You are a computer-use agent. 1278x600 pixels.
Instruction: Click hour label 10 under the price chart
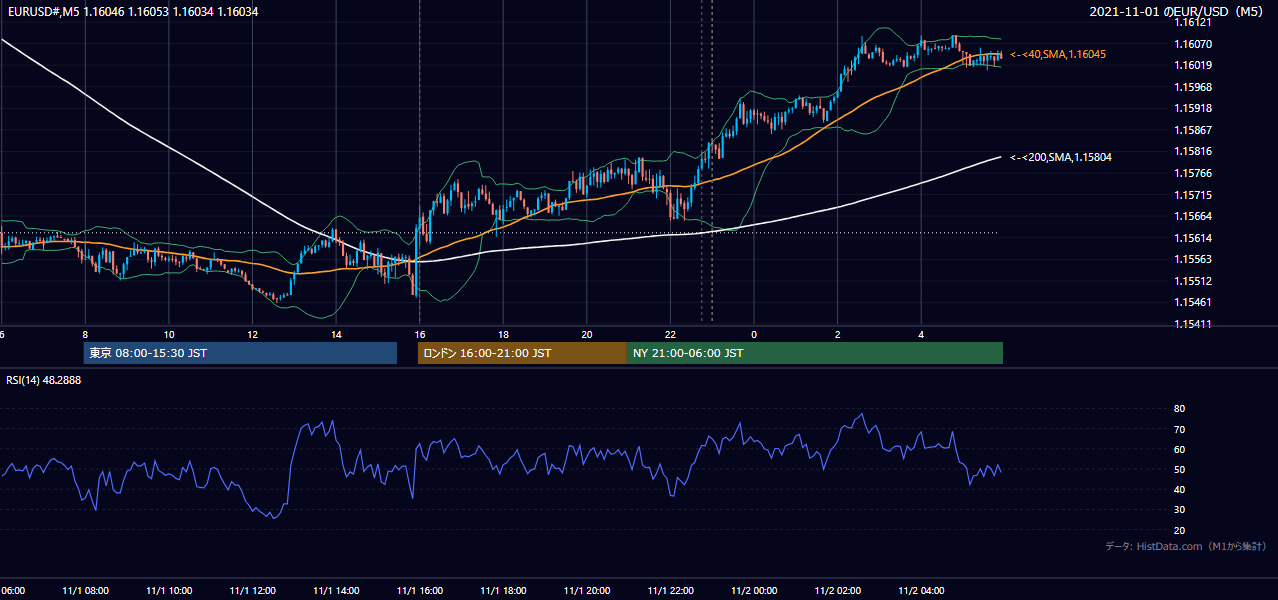[169, 335]
